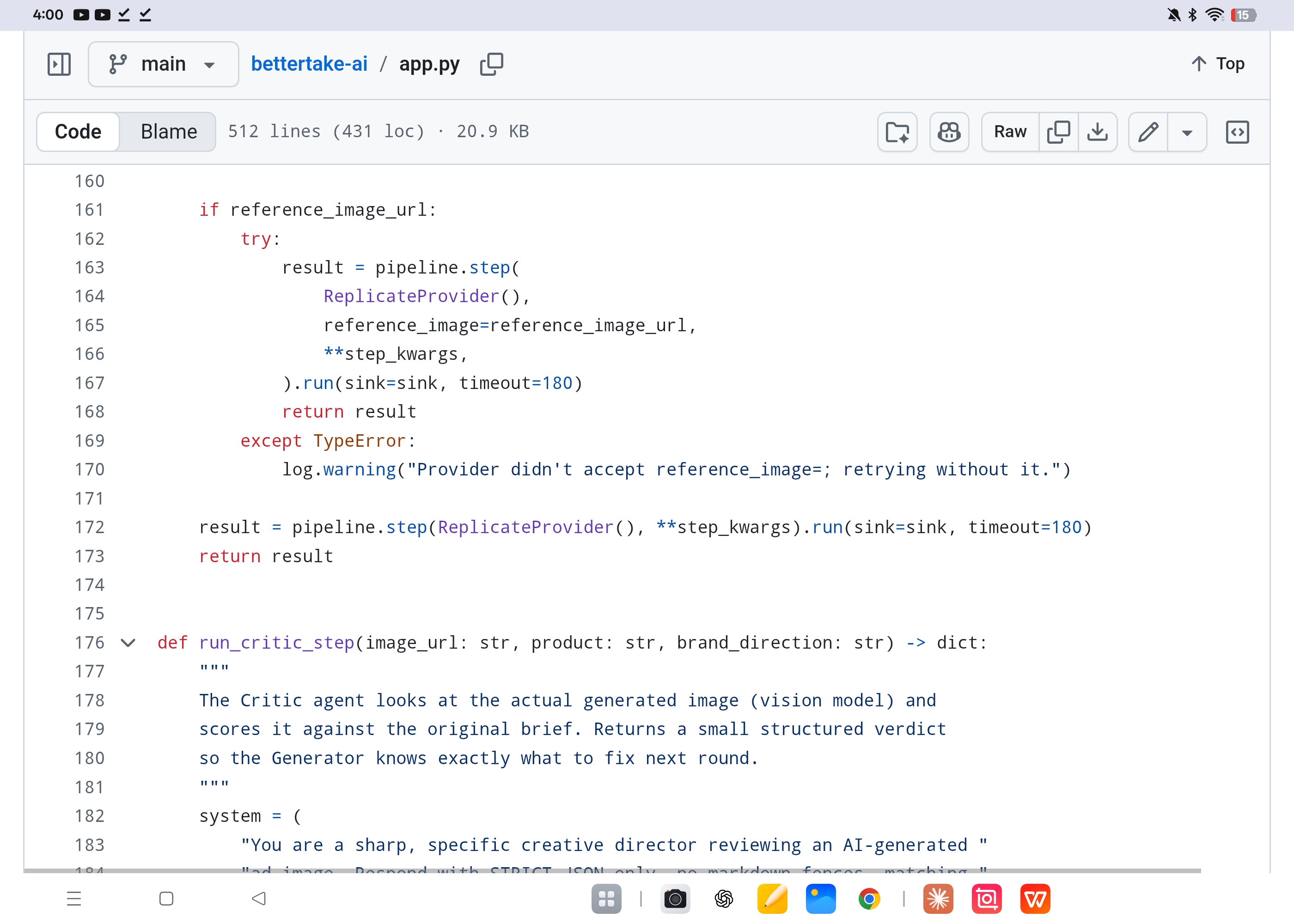Launch the Camera app from the dock
The image size is (1294, 924).
675,899
